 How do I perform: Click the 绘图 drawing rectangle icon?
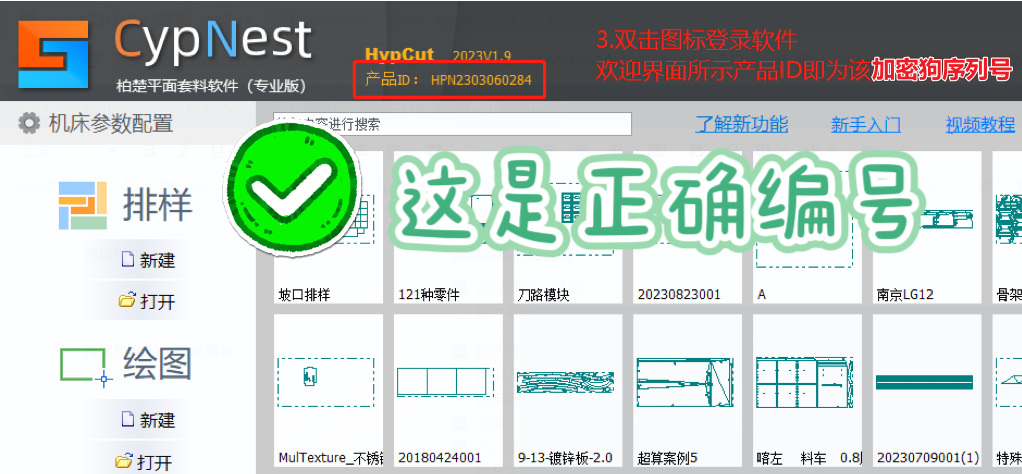pyautogui.click(x=86, y=368)
